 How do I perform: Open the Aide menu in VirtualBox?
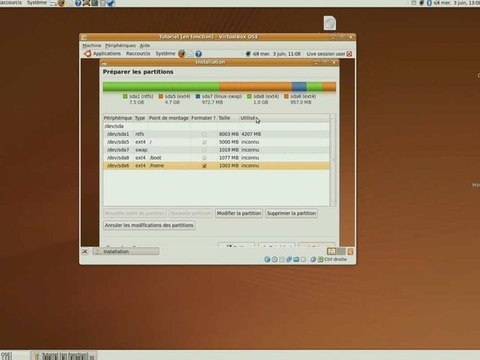click(x=145, y=45)
